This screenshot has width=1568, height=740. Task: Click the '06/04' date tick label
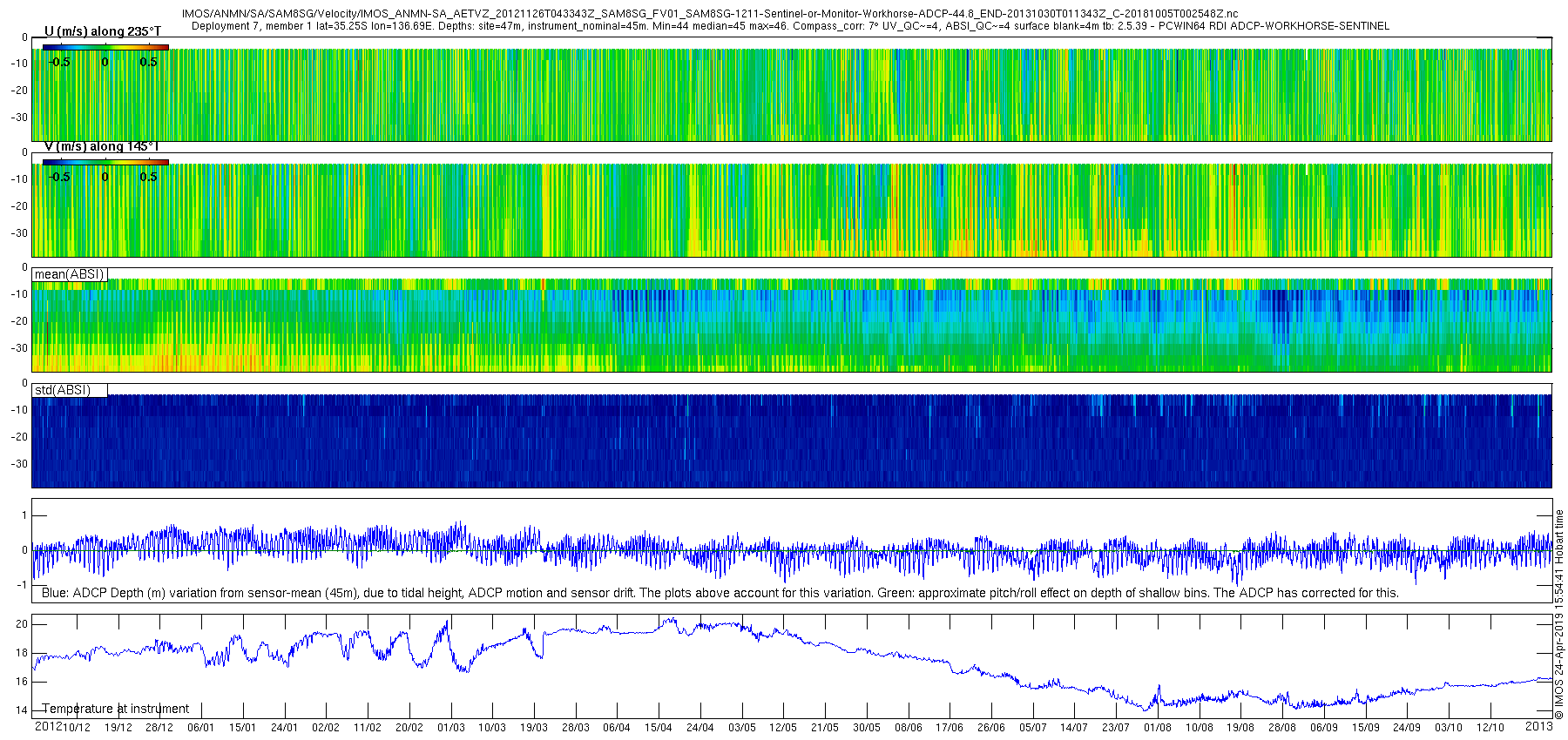617,727
